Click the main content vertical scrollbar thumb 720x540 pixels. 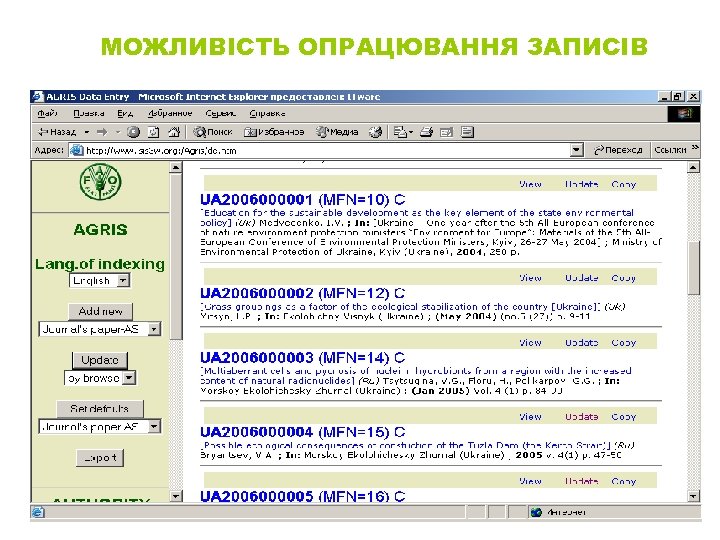pos(694,267)
